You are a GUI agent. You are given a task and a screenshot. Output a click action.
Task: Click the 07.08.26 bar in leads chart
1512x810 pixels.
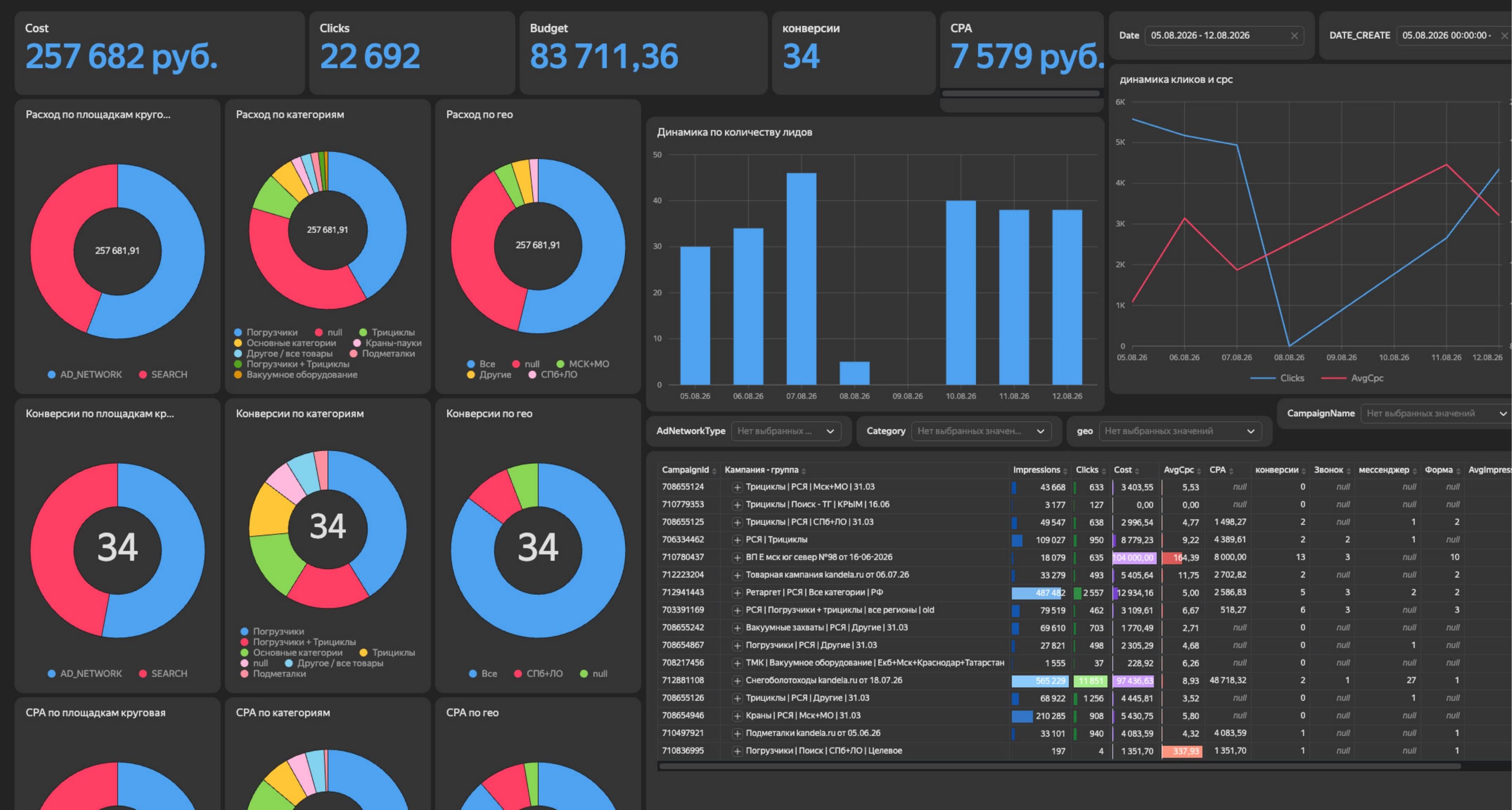coord(801,279)
